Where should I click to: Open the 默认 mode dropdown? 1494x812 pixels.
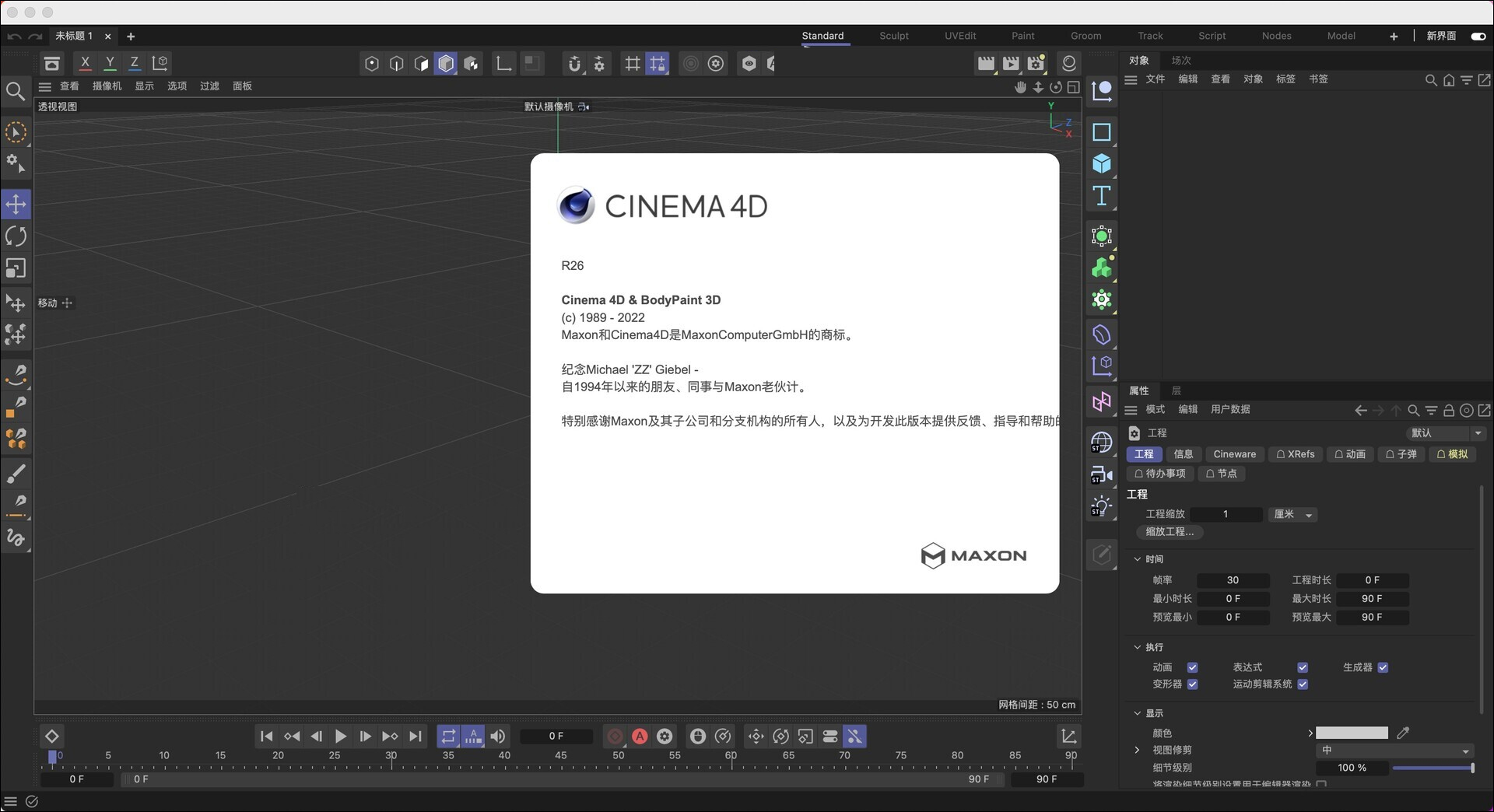1446,433
